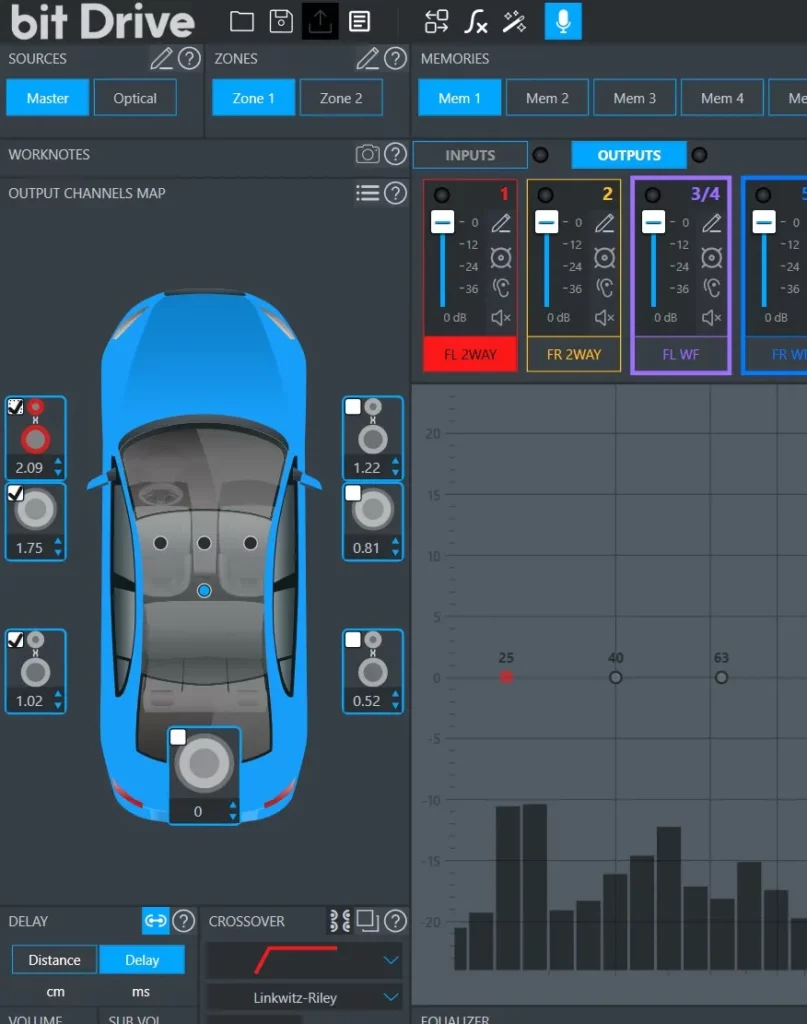Select the Optical source

pyautogui.click(x=135, y=98)
